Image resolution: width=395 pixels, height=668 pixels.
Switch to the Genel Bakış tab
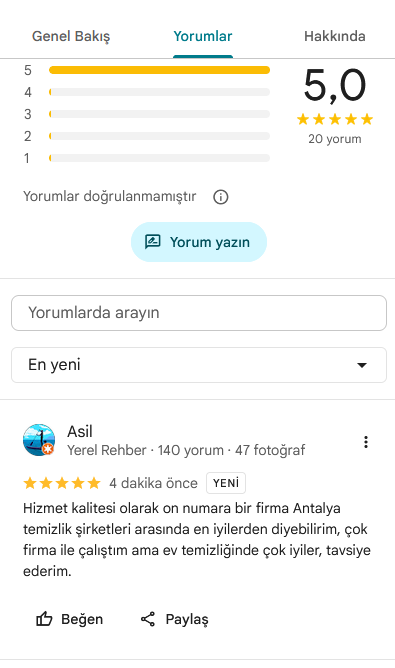71,36
